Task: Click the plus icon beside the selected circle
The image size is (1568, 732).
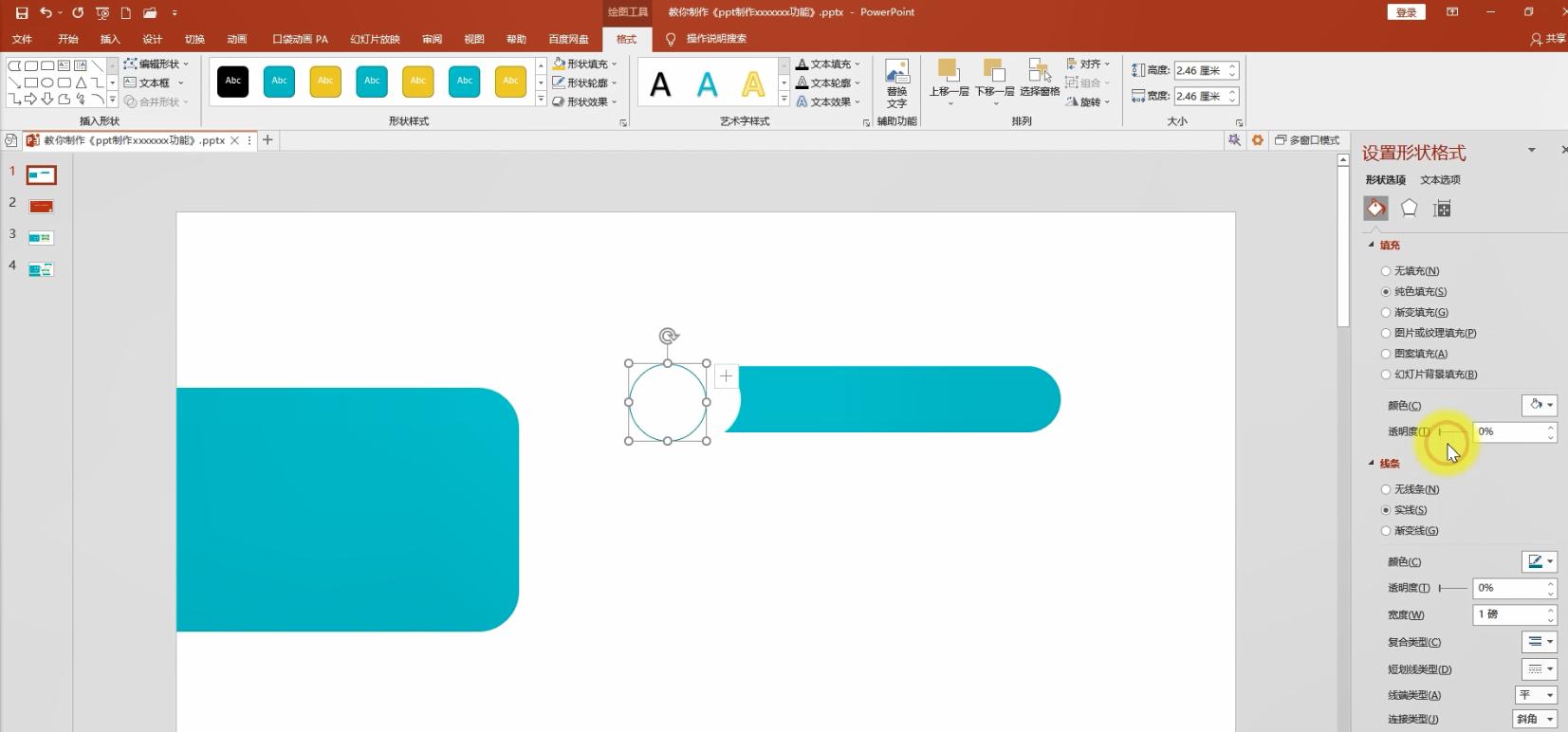Action: click(726, 375)
